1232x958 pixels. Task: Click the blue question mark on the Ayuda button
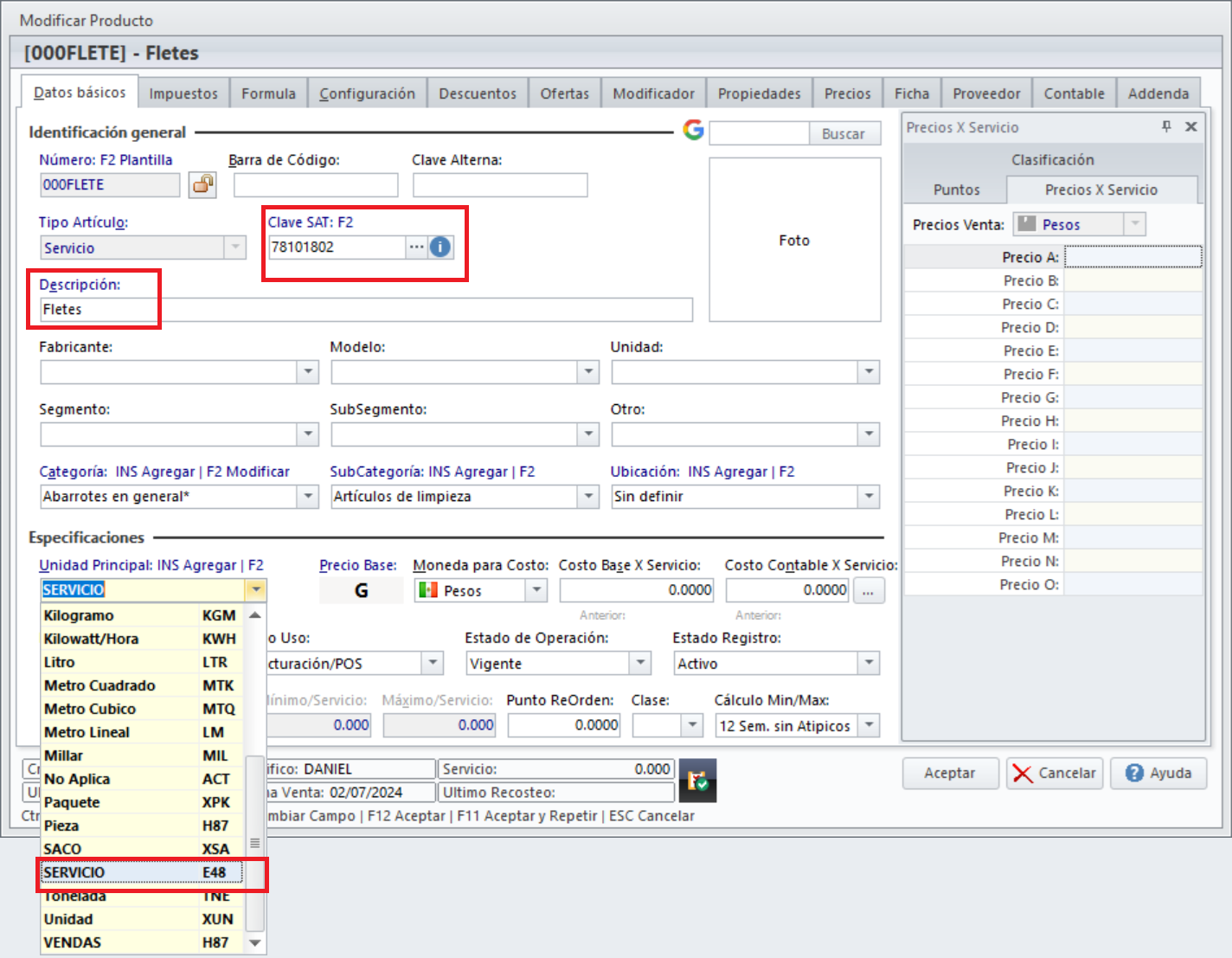click(x=1134, y=773)
